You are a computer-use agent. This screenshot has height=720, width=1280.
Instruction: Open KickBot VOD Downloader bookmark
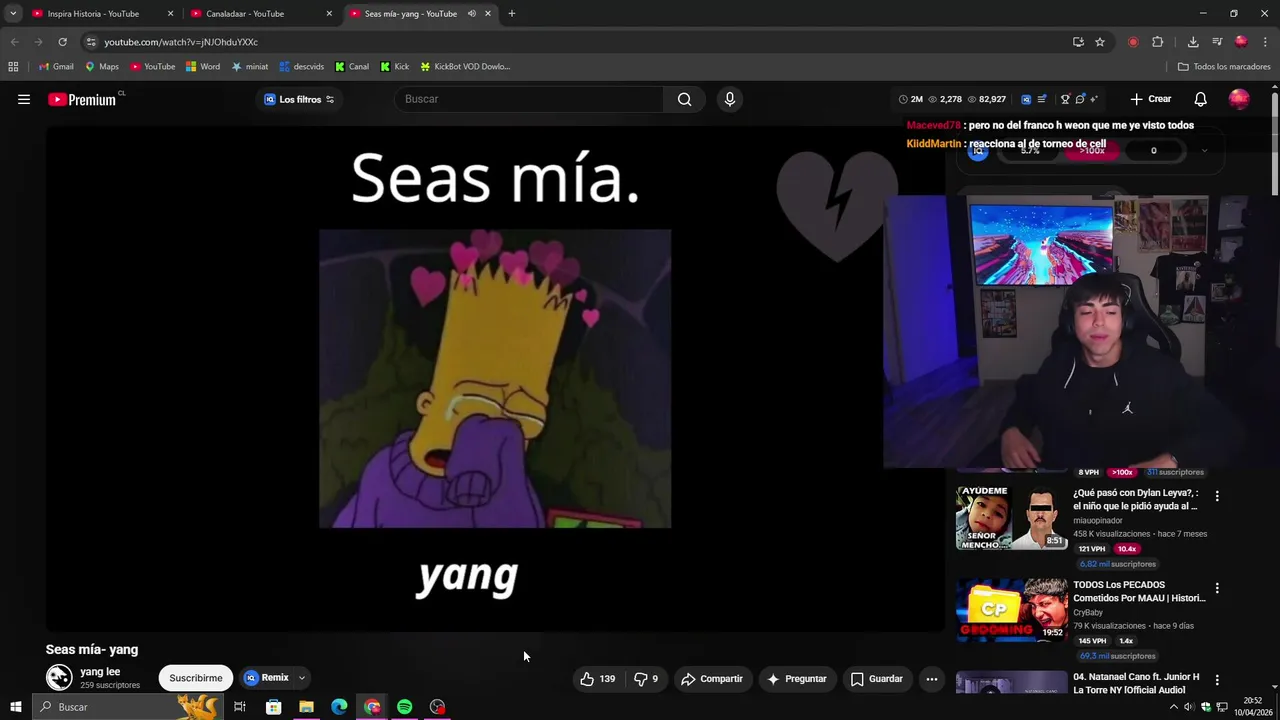pyautogui.click(x=465, y=67)
